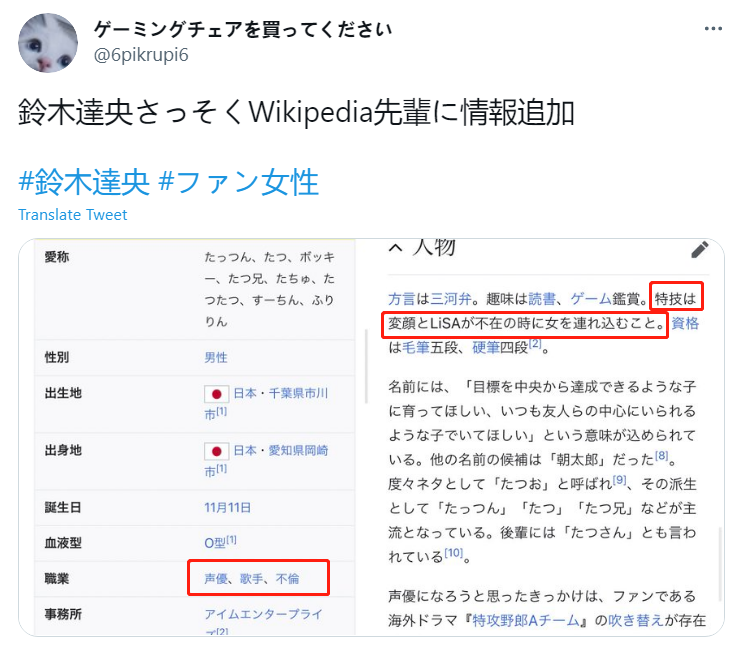Open footnote [10] after れている
Image resolution: width=741 pixels, height=645 pixels.
[454, 552]
